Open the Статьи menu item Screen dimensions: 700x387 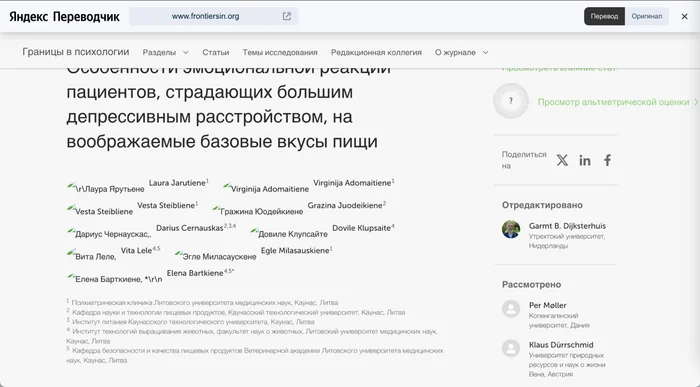[x=216, y=52]
